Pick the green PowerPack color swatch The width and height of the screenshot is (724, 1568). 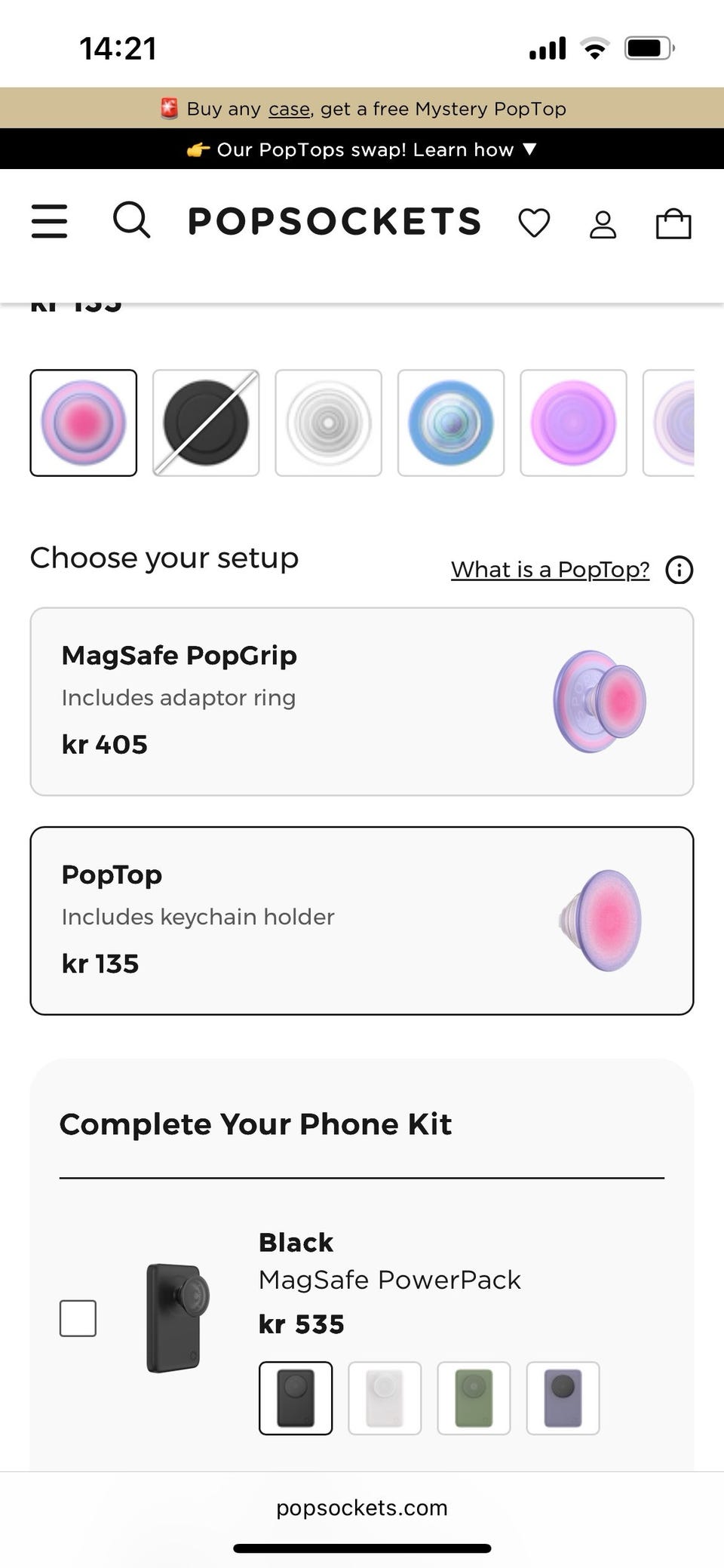tap(474, 1398)
